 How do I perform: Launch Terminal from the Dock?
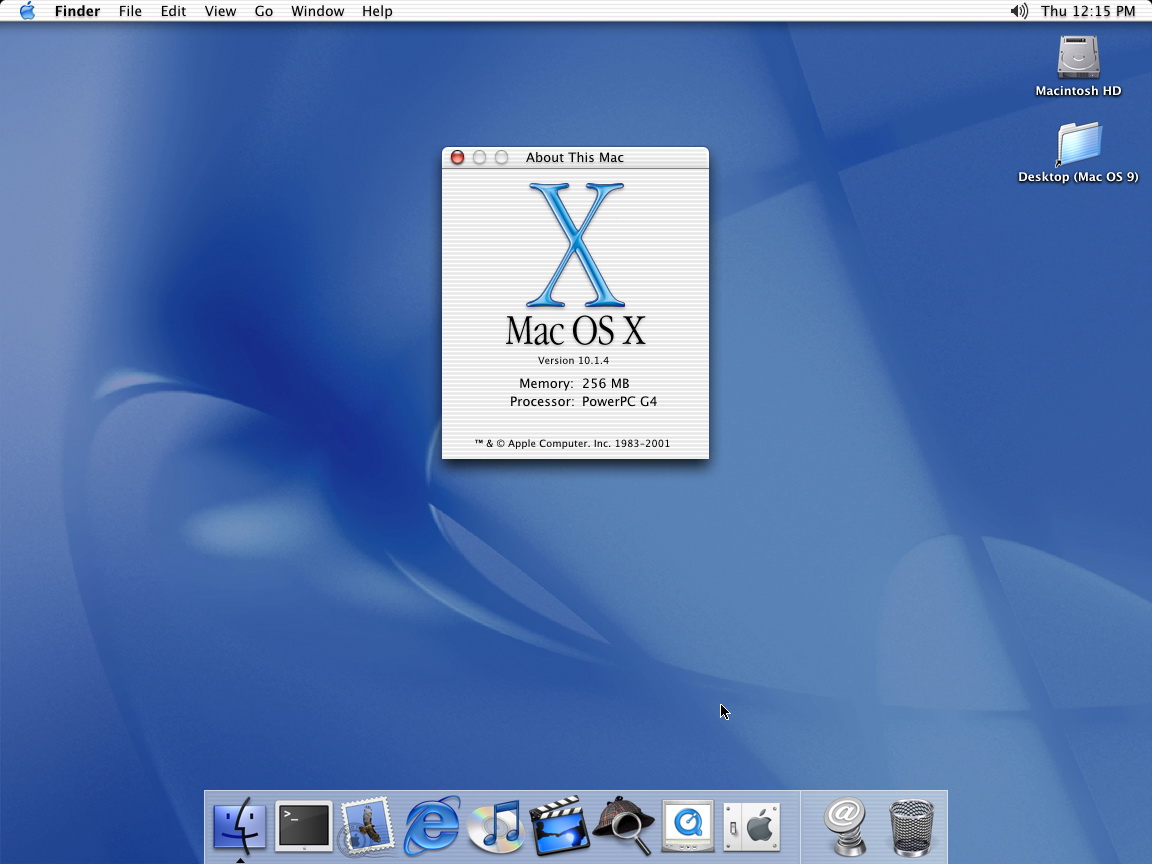pyautogui.click(x=304, y=826)
